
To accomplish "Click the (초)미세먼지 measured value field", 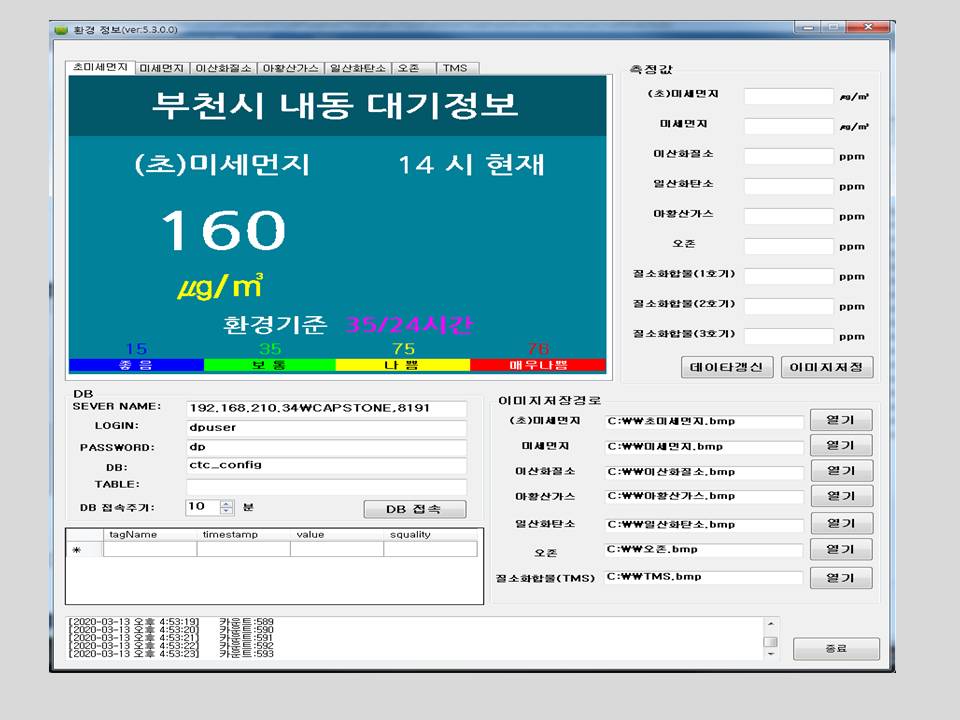I will (x=789, y=96).
